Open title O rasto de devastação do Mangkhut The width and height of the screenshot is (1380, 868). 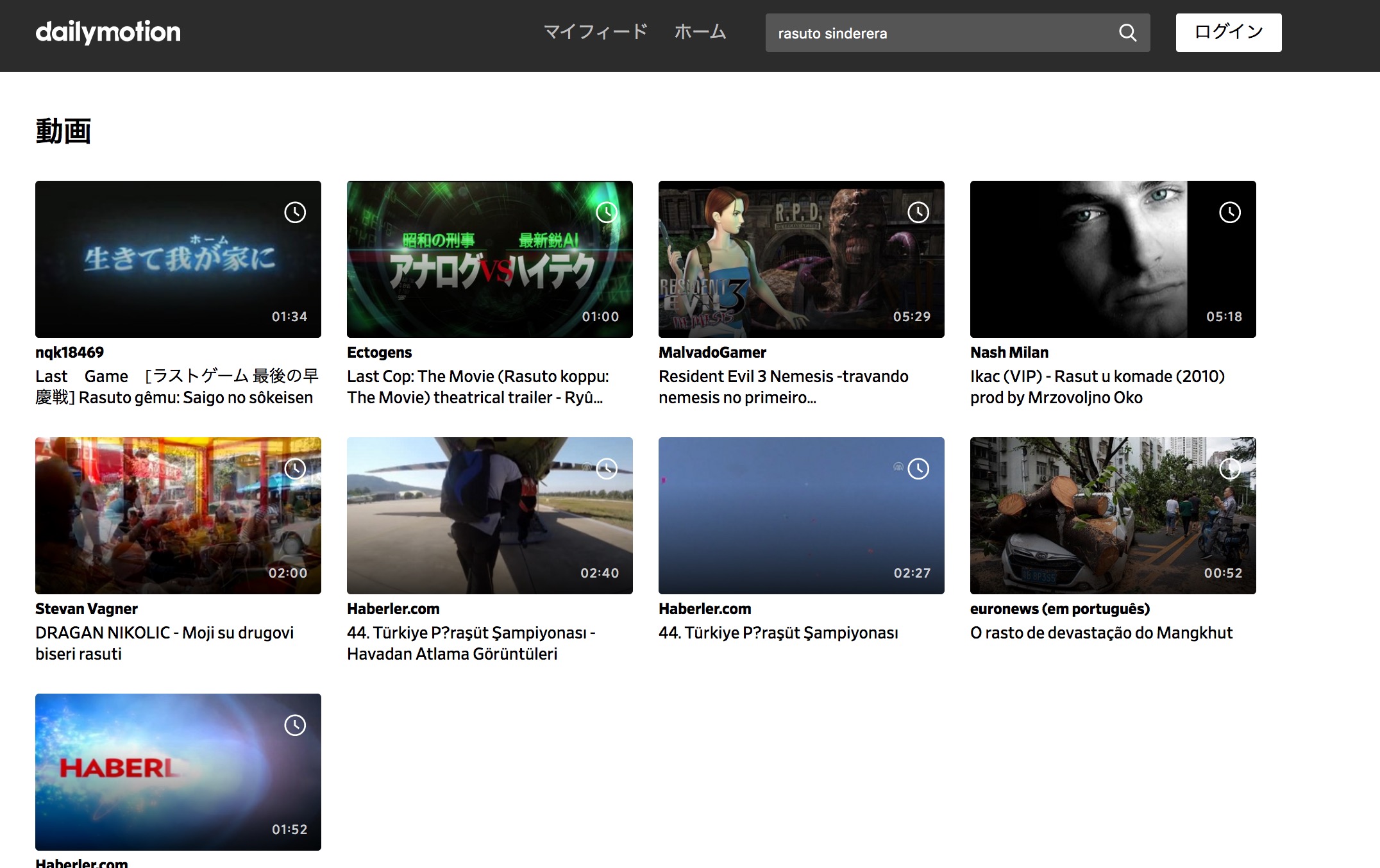(1101, 633)
